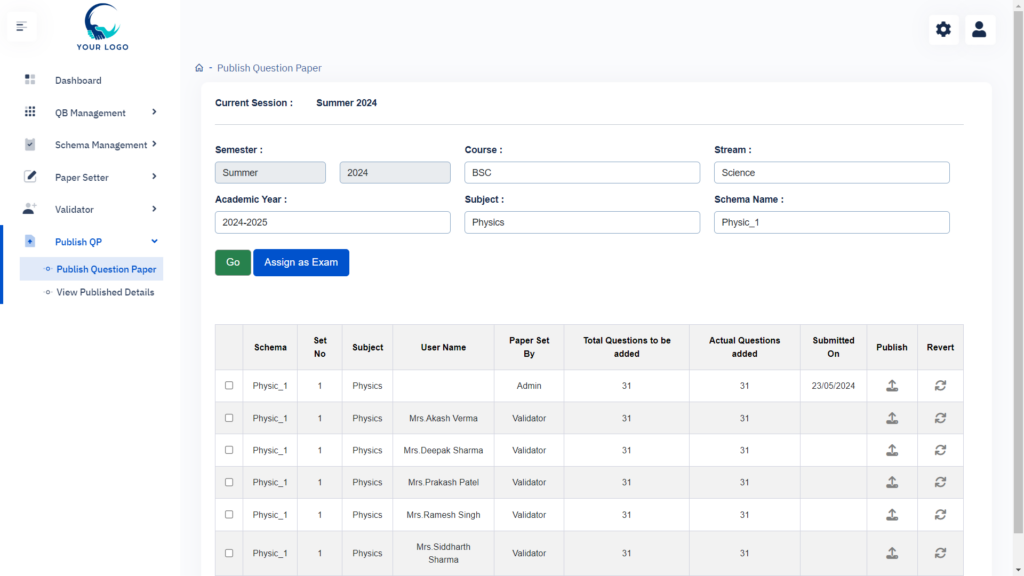The width and height of the screenshot is (1024, 576).
Task: Expand the Paper Setter chevron
Action: tap(154, 176)
